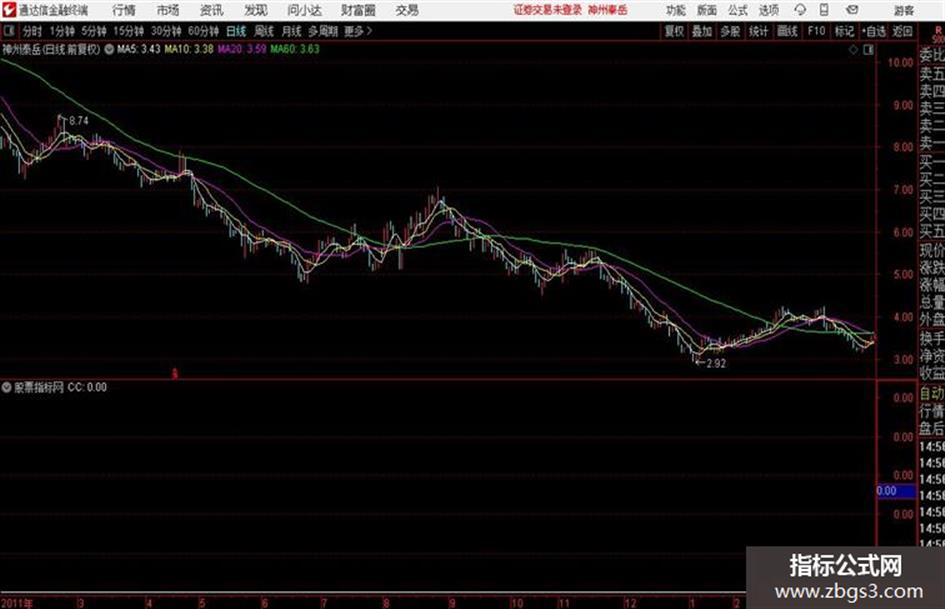Switch to the 60分钟 period tab
Screen dimensions: 945x609
point(203,31)
